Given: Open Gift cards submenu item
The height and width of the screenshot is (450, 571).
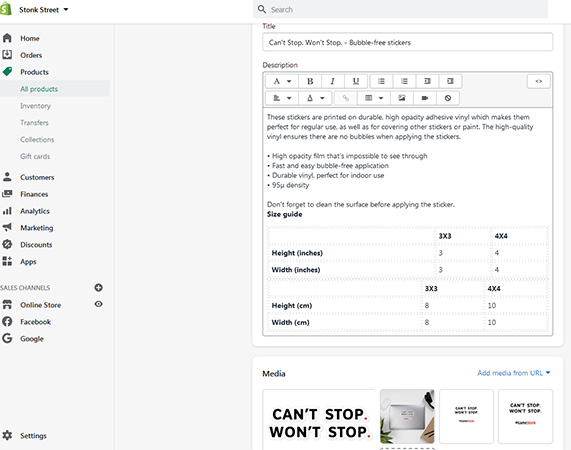Looking at the screenshot, I should (35, 156).
